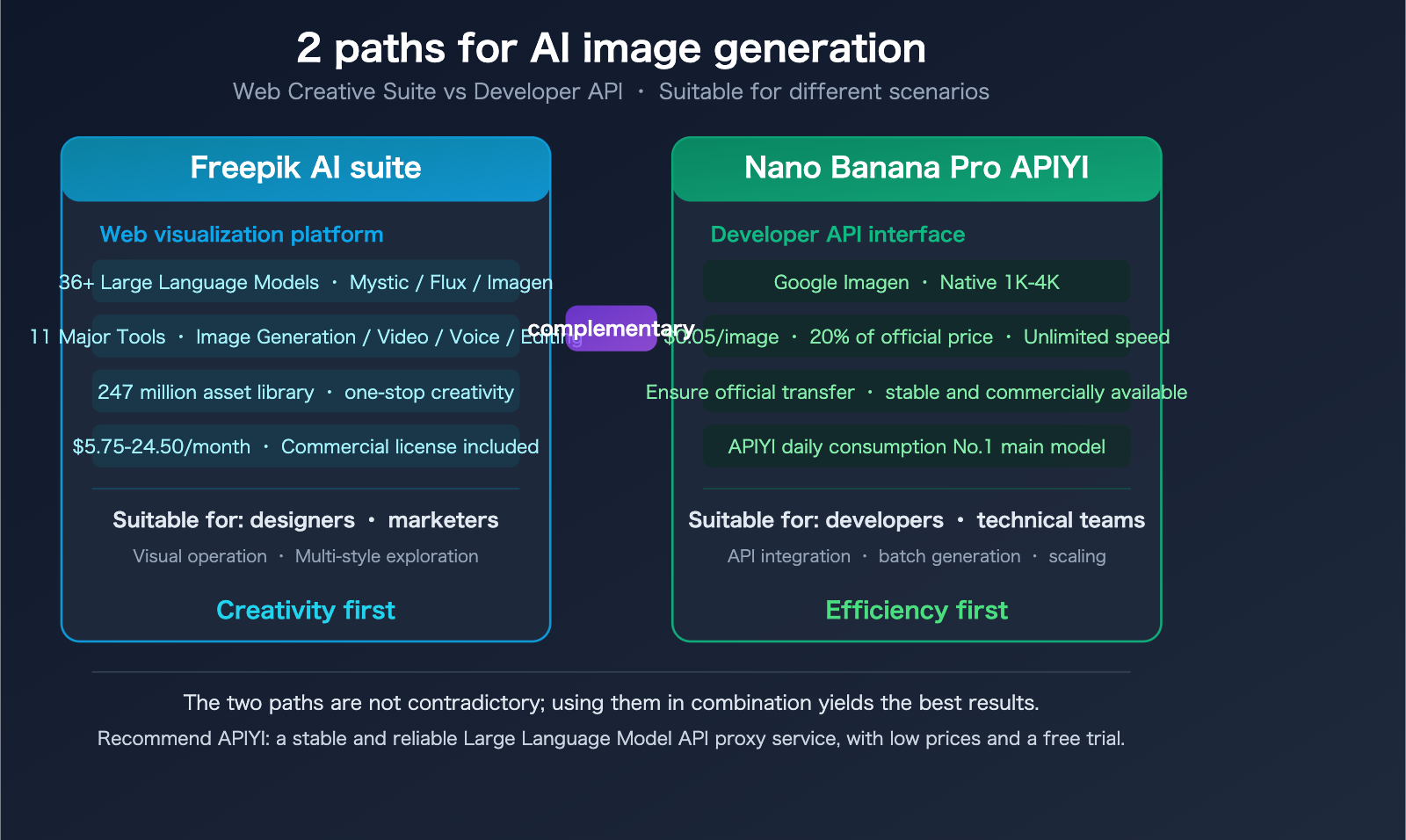Select the Freepik AI suite header card
1406x840 pixels.
point(305,168)
